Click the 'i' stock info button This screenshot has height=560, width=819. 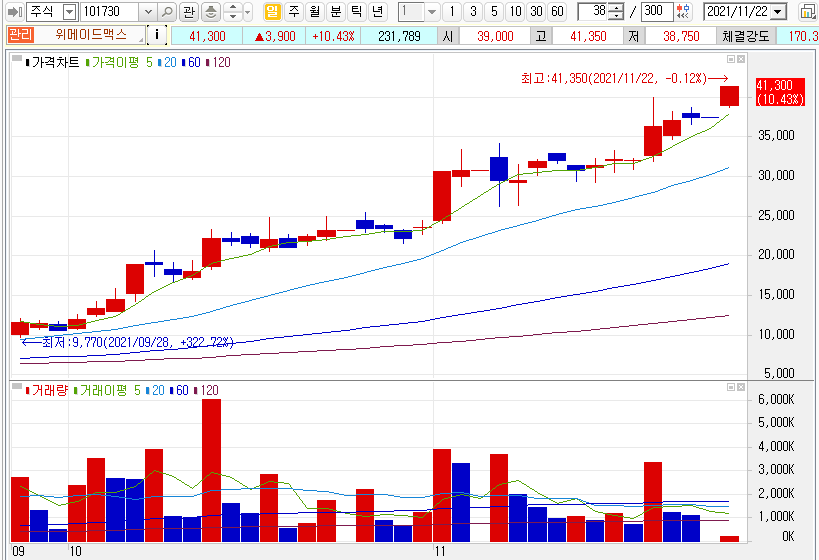pyautogui.click(x=157, y=36)
